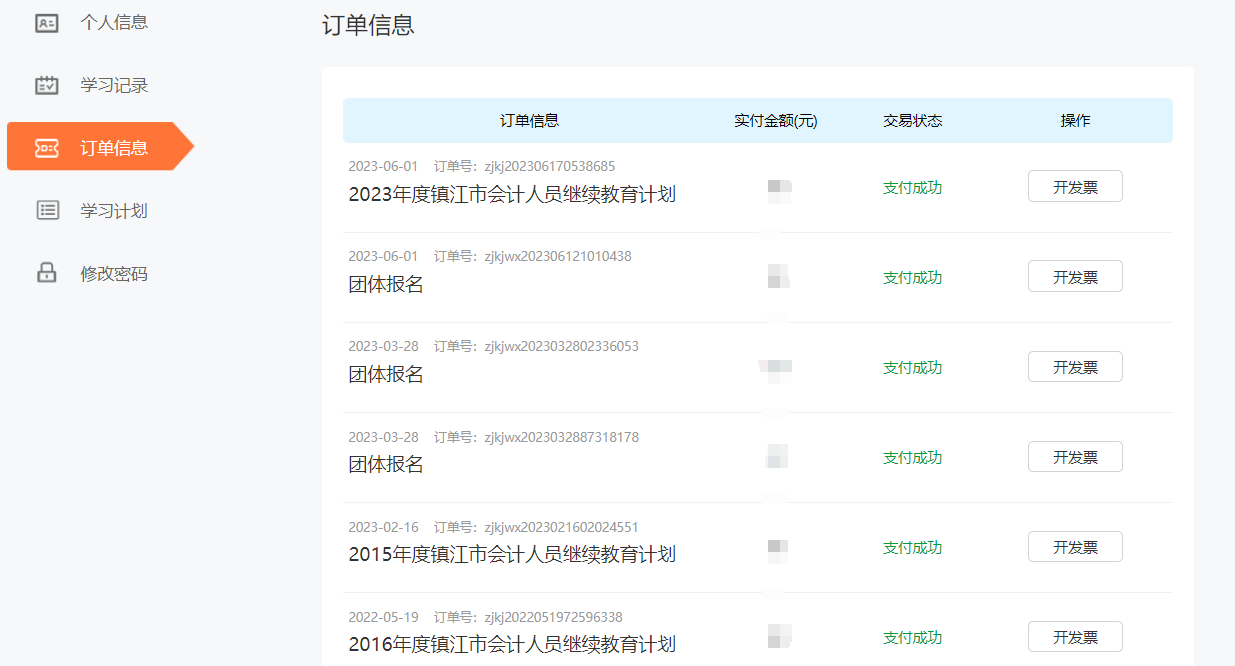Click 开发票 for order zjkjwx2023032887318178
1235x666 pixels.
pos(1075,457)
